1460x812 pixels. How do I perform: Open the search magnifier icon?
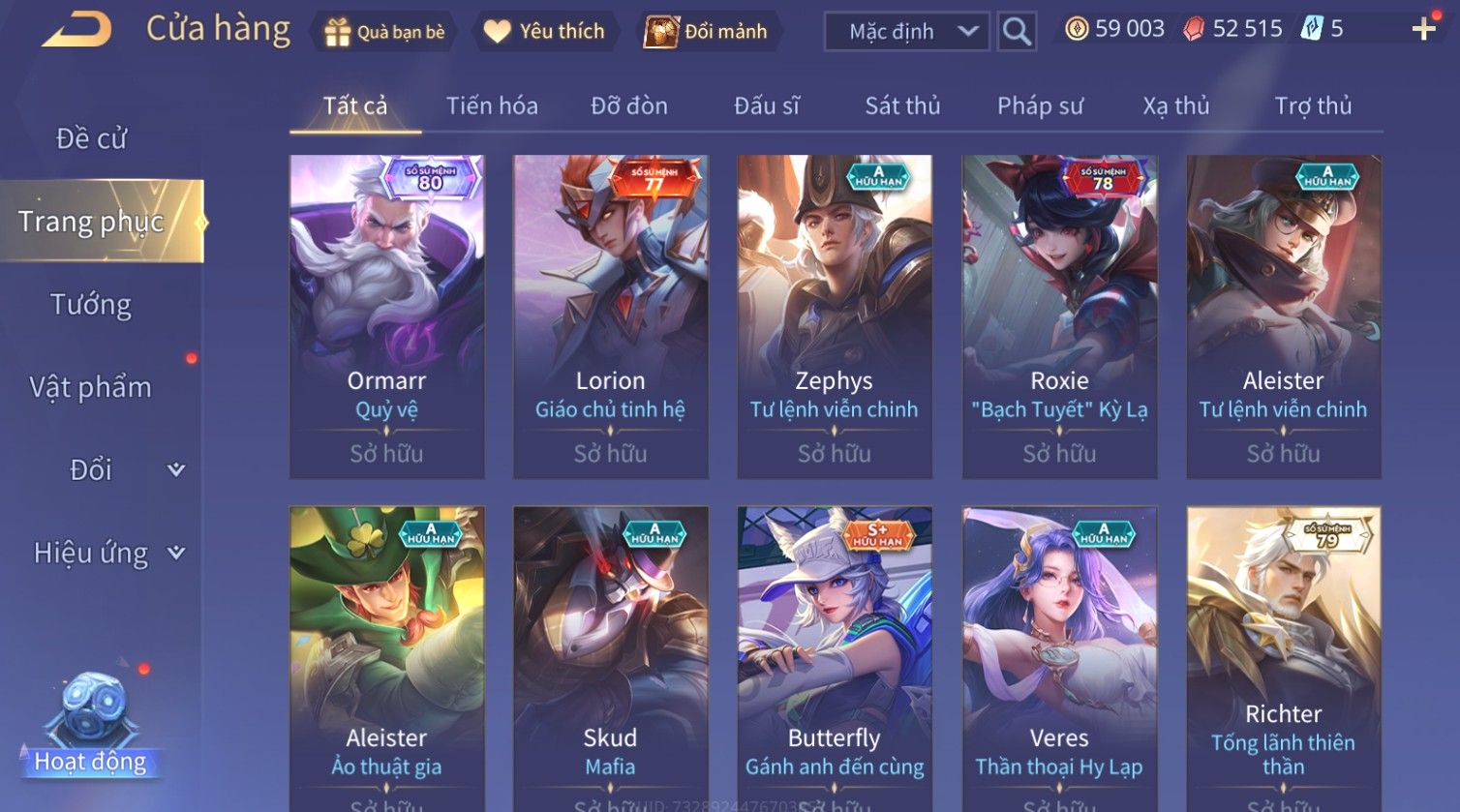tap(1016, 31)
